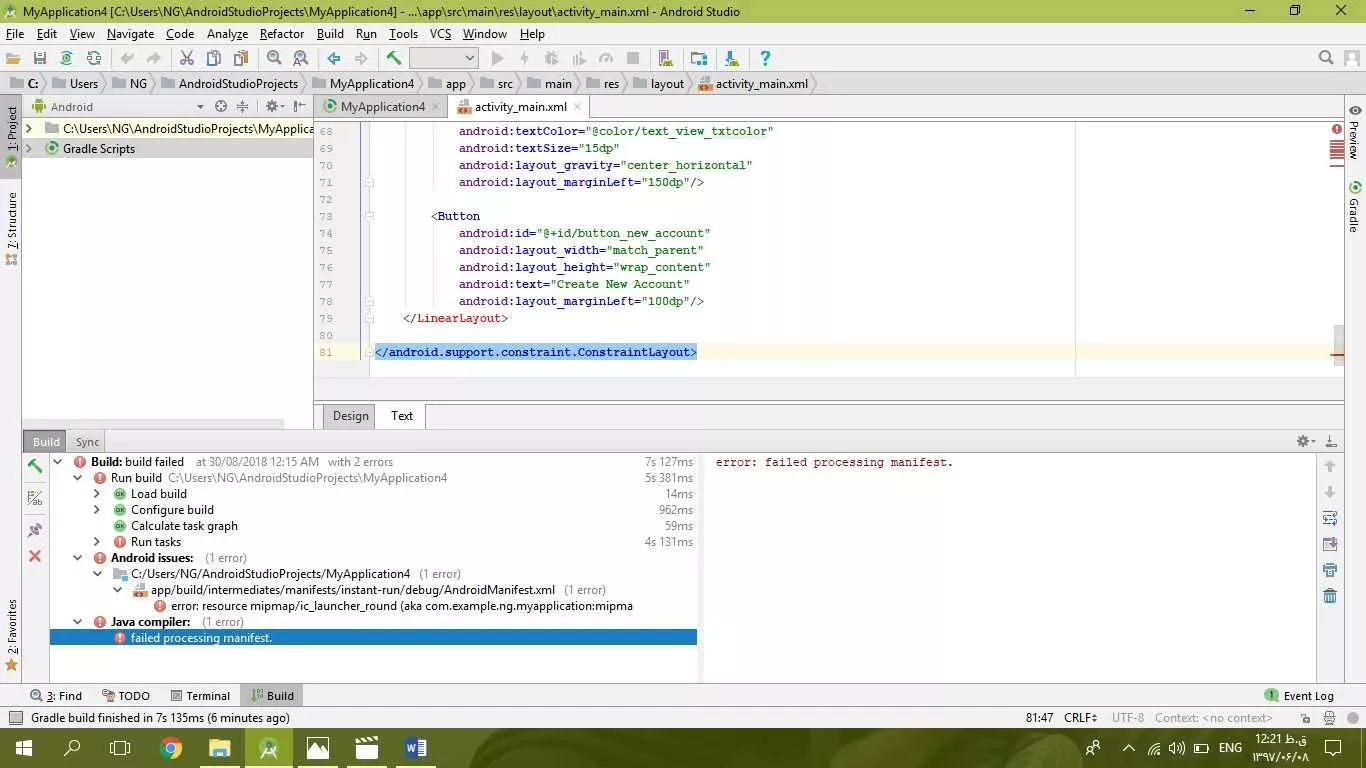The height and width of the screenshot is (768, 1366).
Task: Expand the Run tasks node
Action: tap(97, 542)
